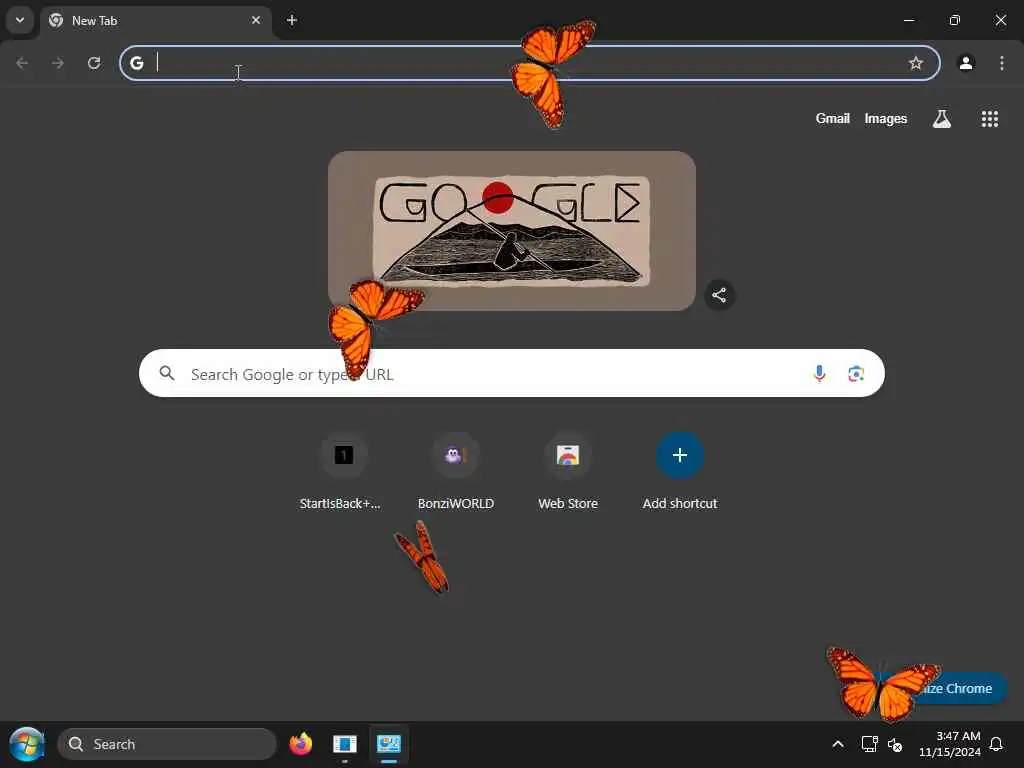Open the tab search dropdown arrow
This screenshot has height=768, width=1024.
click(20, 20)
